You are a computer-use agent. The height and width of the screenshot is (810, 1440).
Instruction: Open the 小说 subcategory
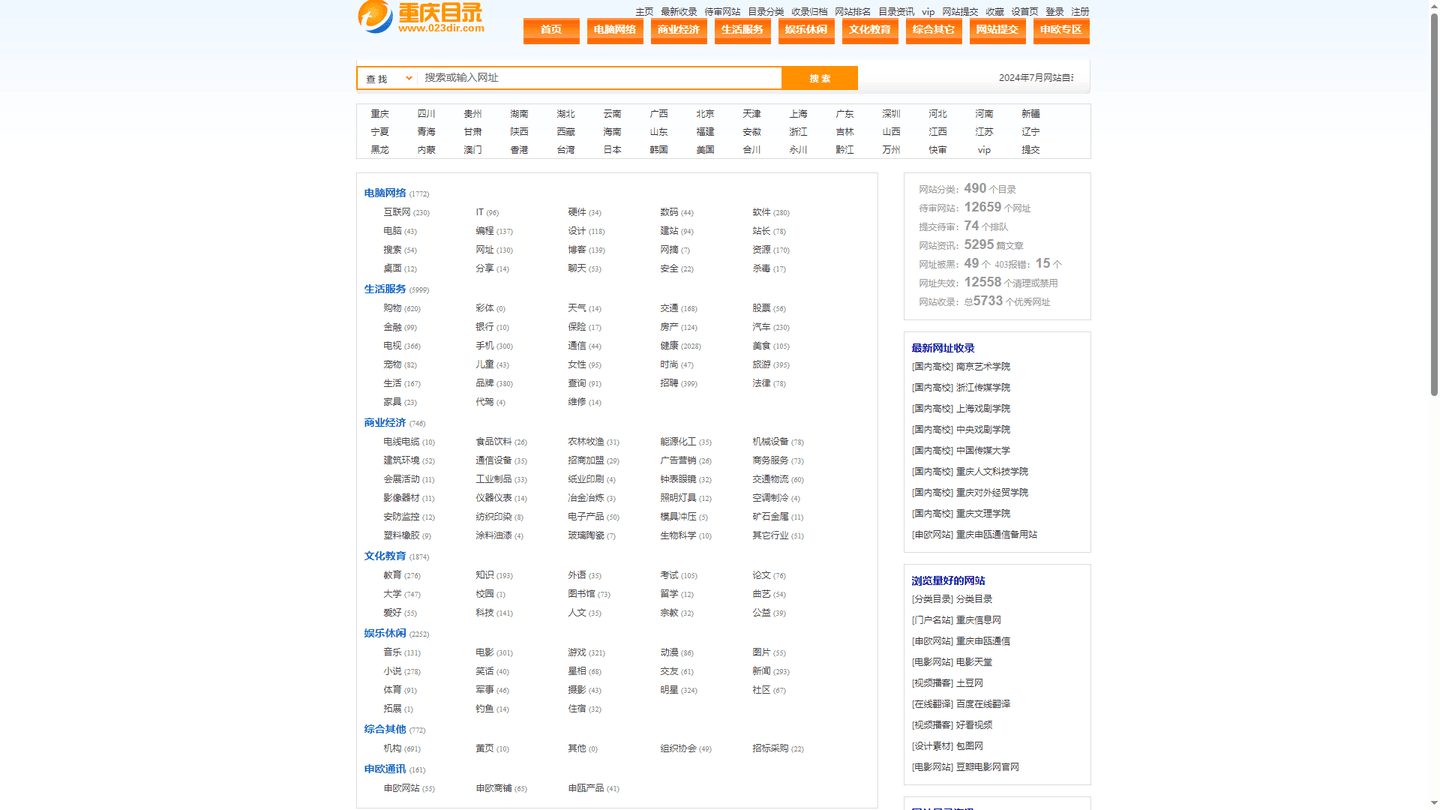392,672
